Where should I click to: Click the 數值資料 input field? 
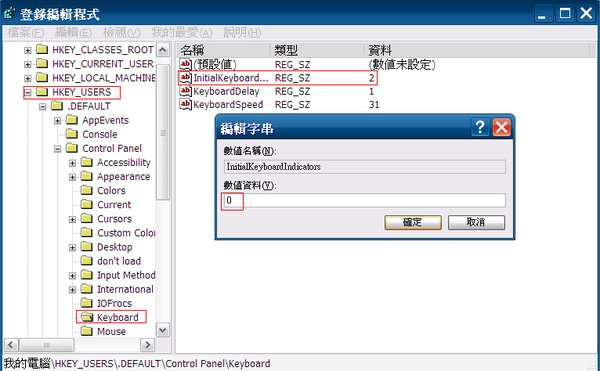pos(364,200)
